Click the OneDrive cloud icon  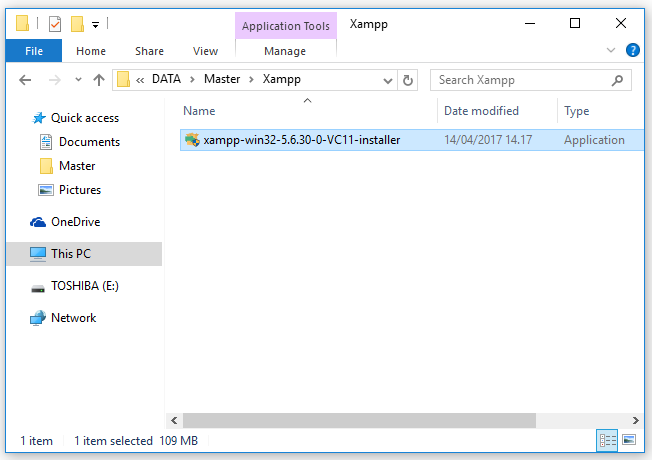38,223
